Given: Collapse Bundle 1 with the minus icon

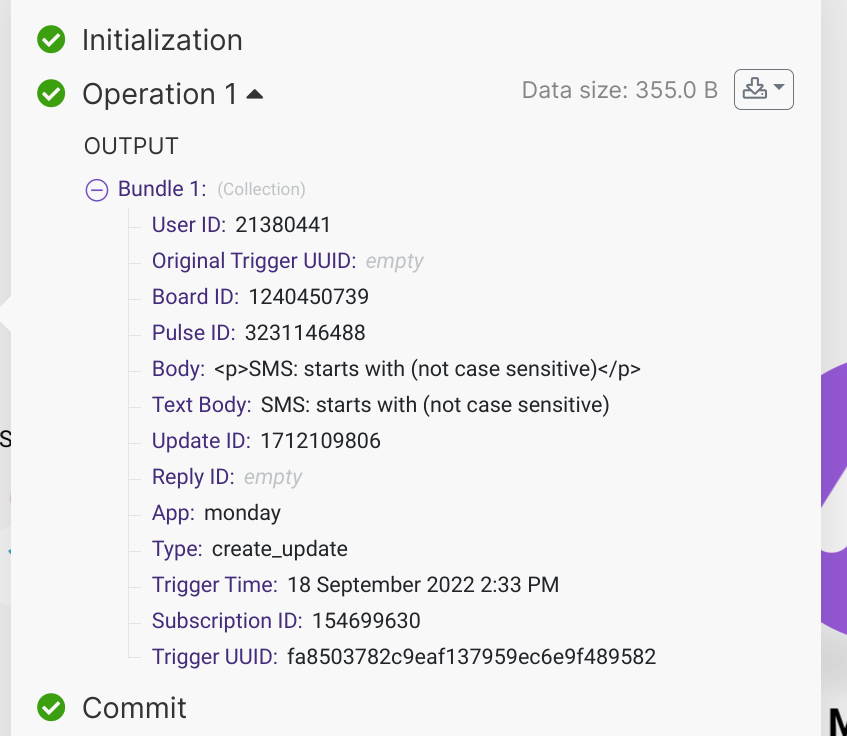Looking at the screenshot, I should click(97, 190).
